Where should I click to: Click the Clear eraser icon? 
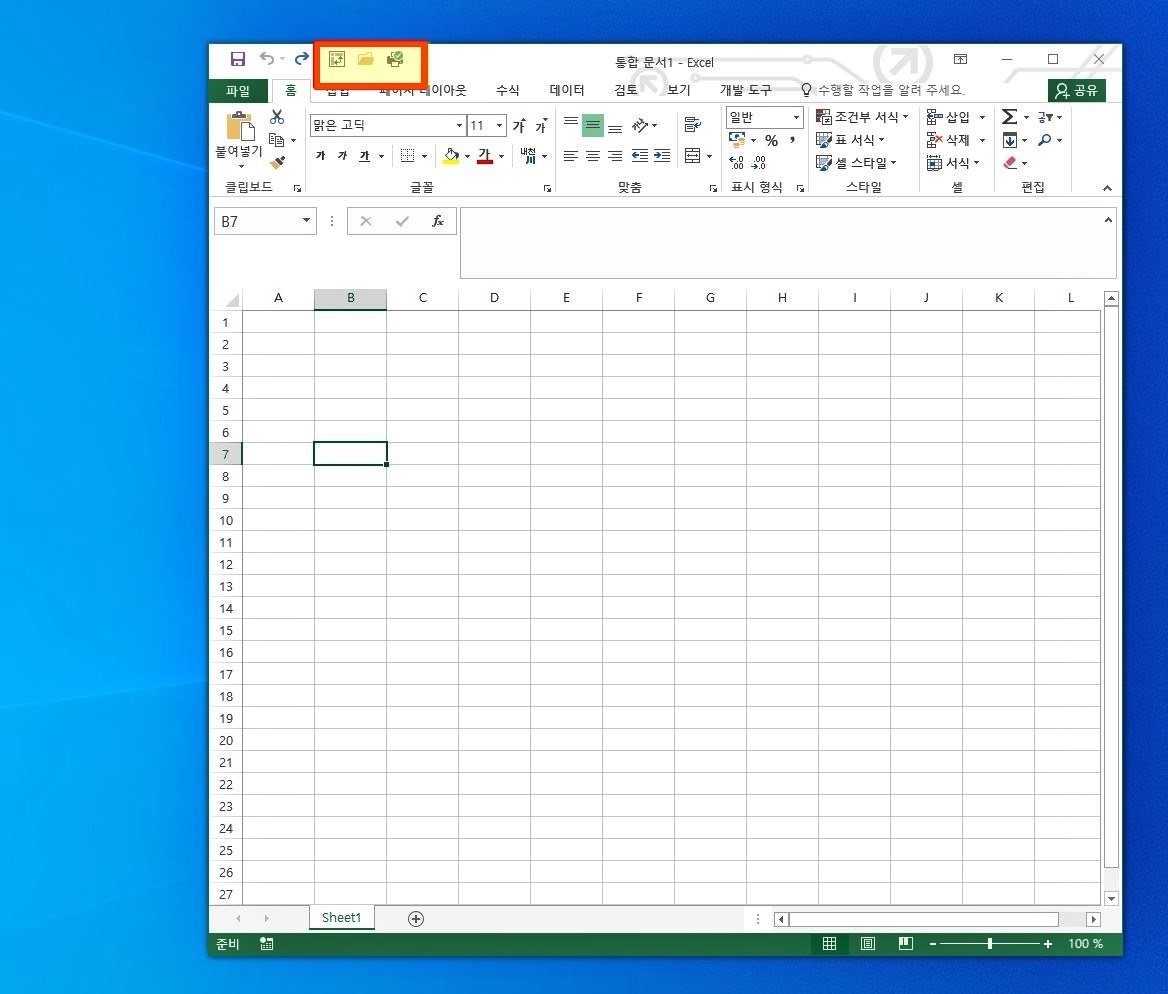pos(1010,162)
